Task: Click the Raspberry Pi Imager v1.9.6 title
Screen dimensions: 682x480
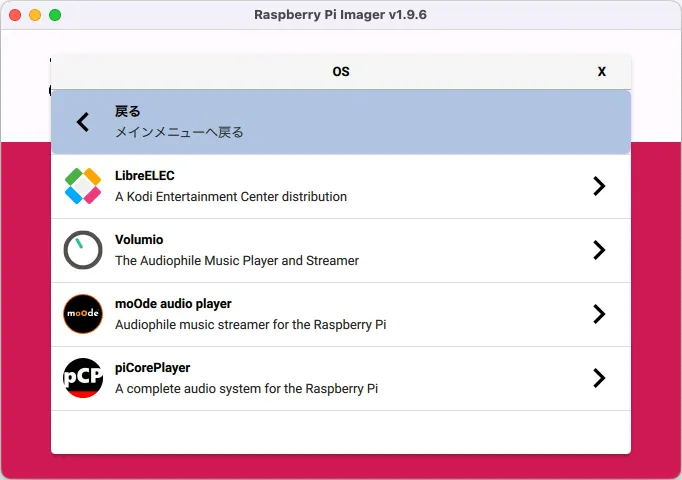Action: pos(341,15)
